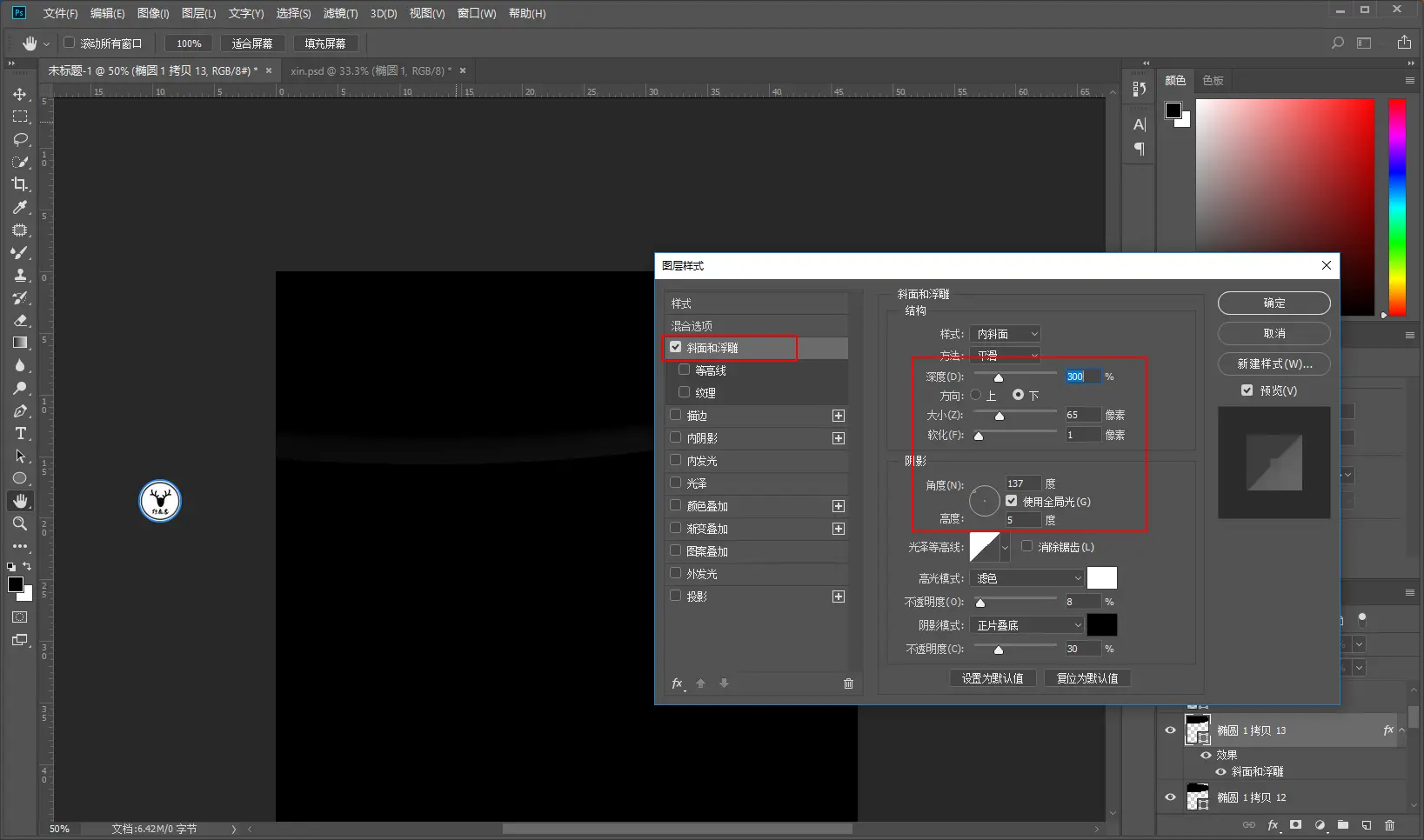The image size is (1424, 840).
Task: Select the Eyedropper tool
Action: tap(20, 207)
